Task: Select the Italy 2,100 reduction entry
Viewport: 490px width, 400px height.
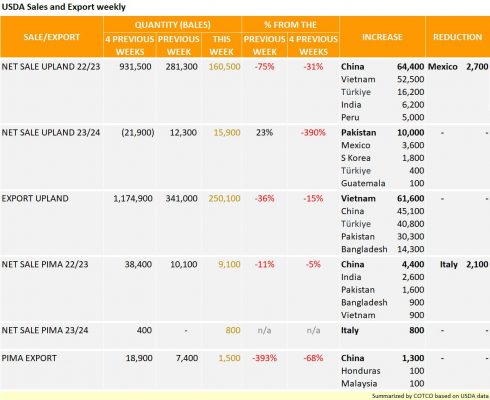Action: pos(464,265)
